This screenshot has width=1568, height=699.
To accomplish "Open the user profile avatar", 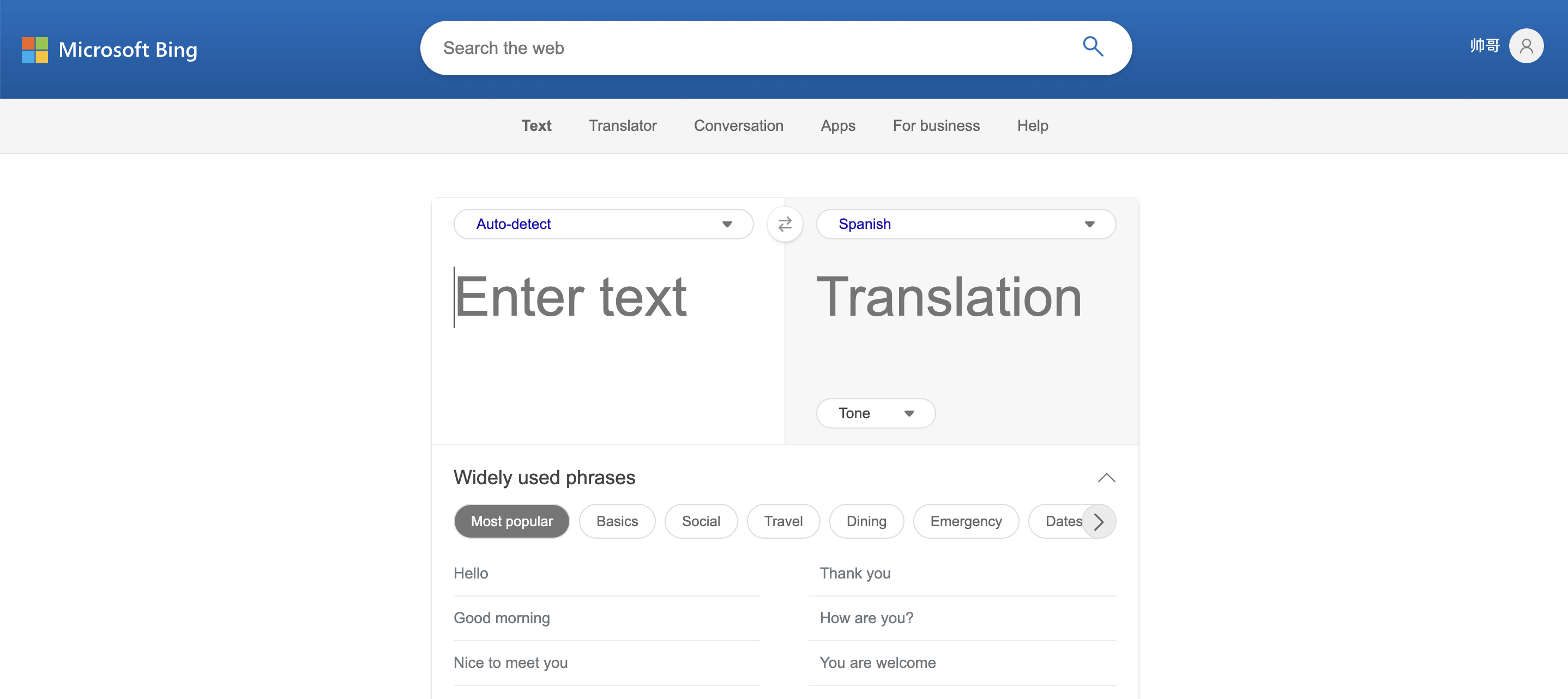I will tap(1525, 46).
